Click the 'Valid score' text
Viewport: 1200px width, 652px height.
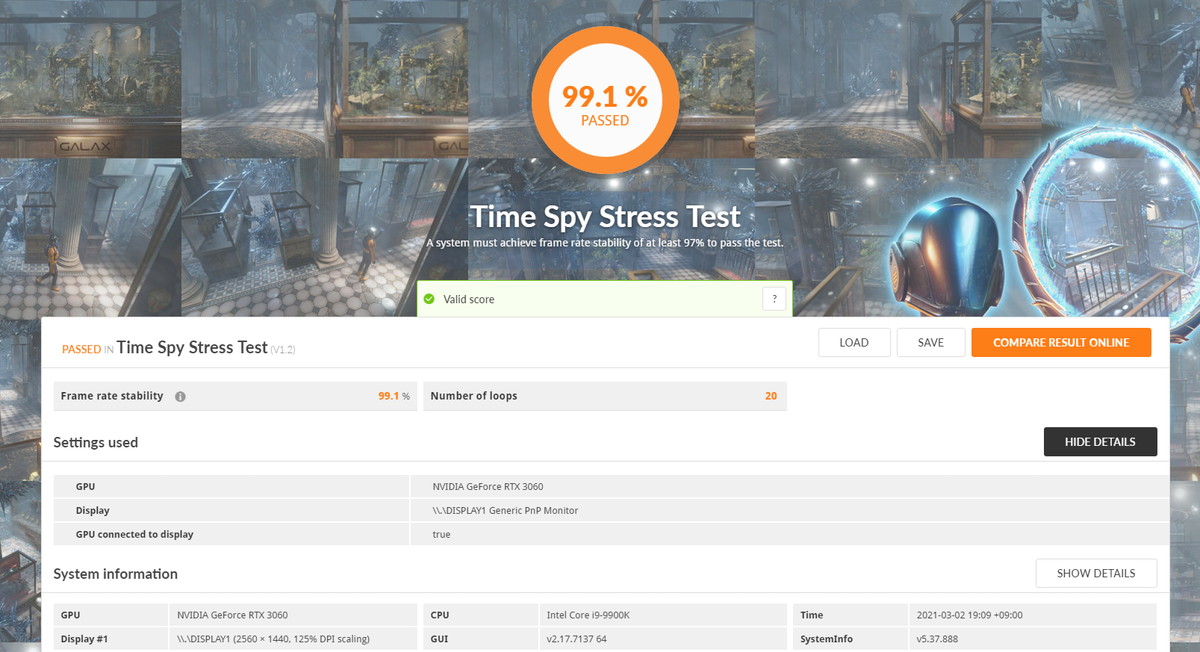pos(469,299)
